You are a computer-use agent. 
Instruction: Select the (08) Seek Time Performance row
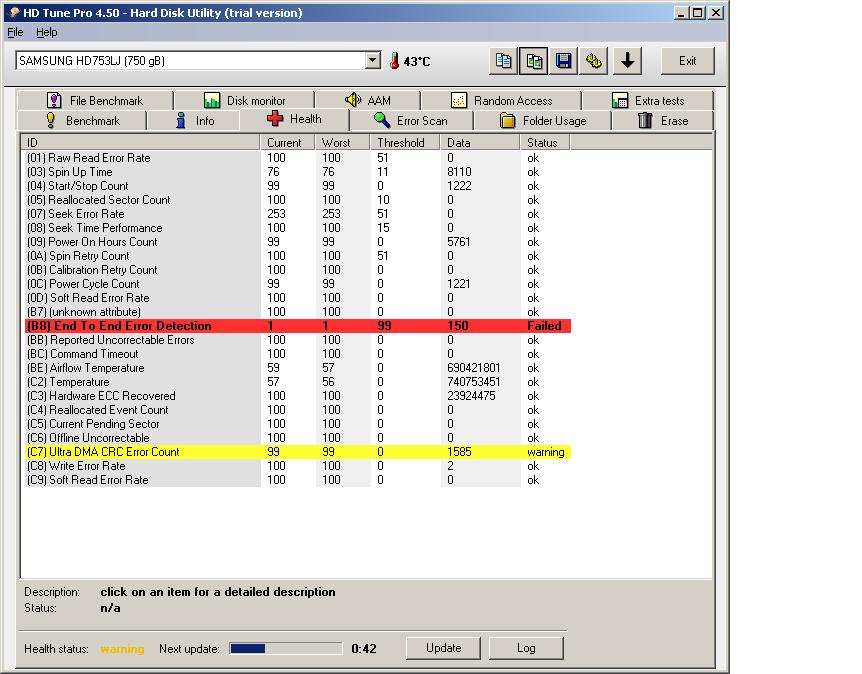[298, 228]
